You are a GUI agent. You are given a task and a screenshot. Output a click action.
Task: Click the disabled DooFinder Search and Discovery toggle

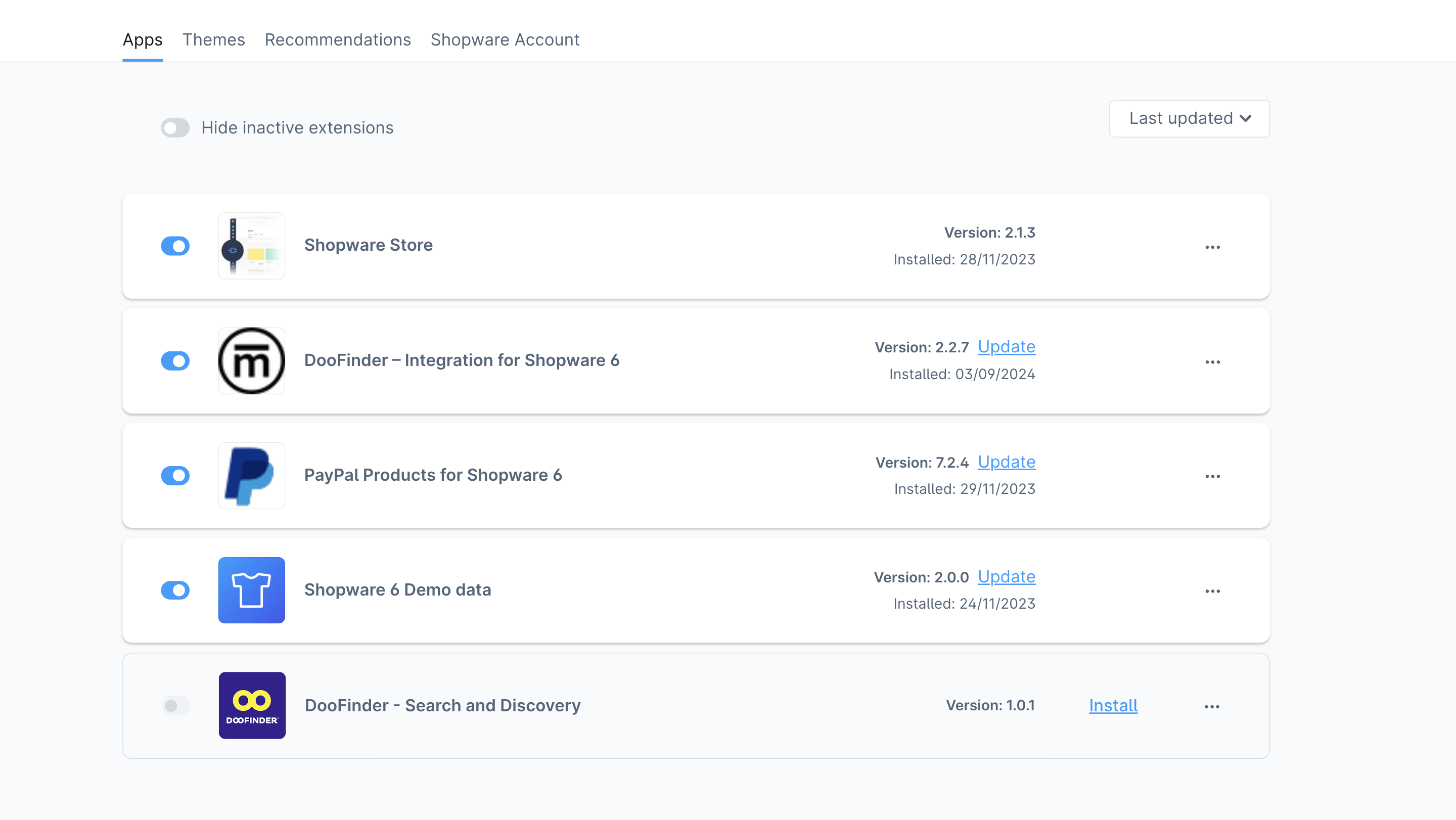point(176,705)
